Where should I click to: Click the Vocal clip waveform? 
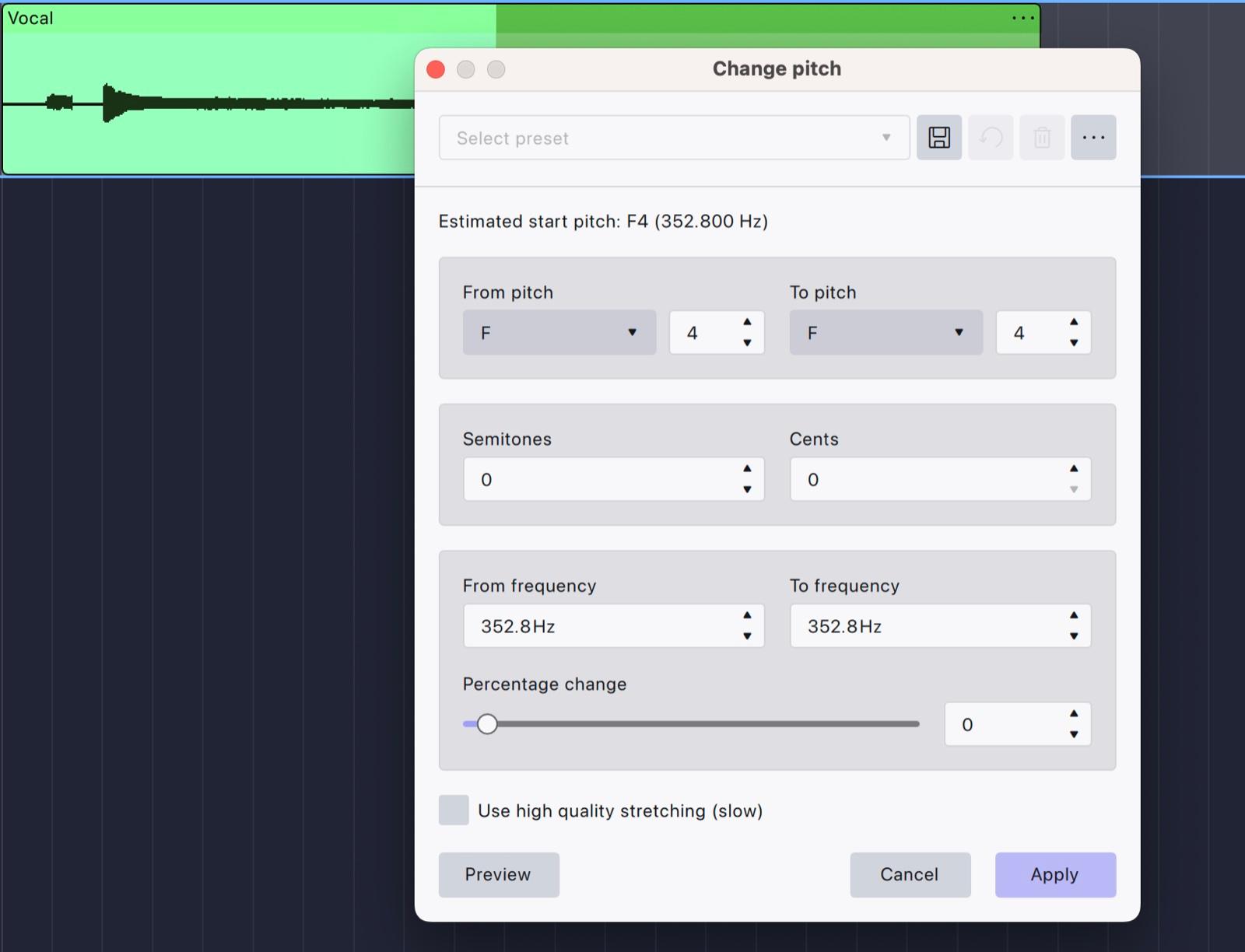tap(209, 103)
